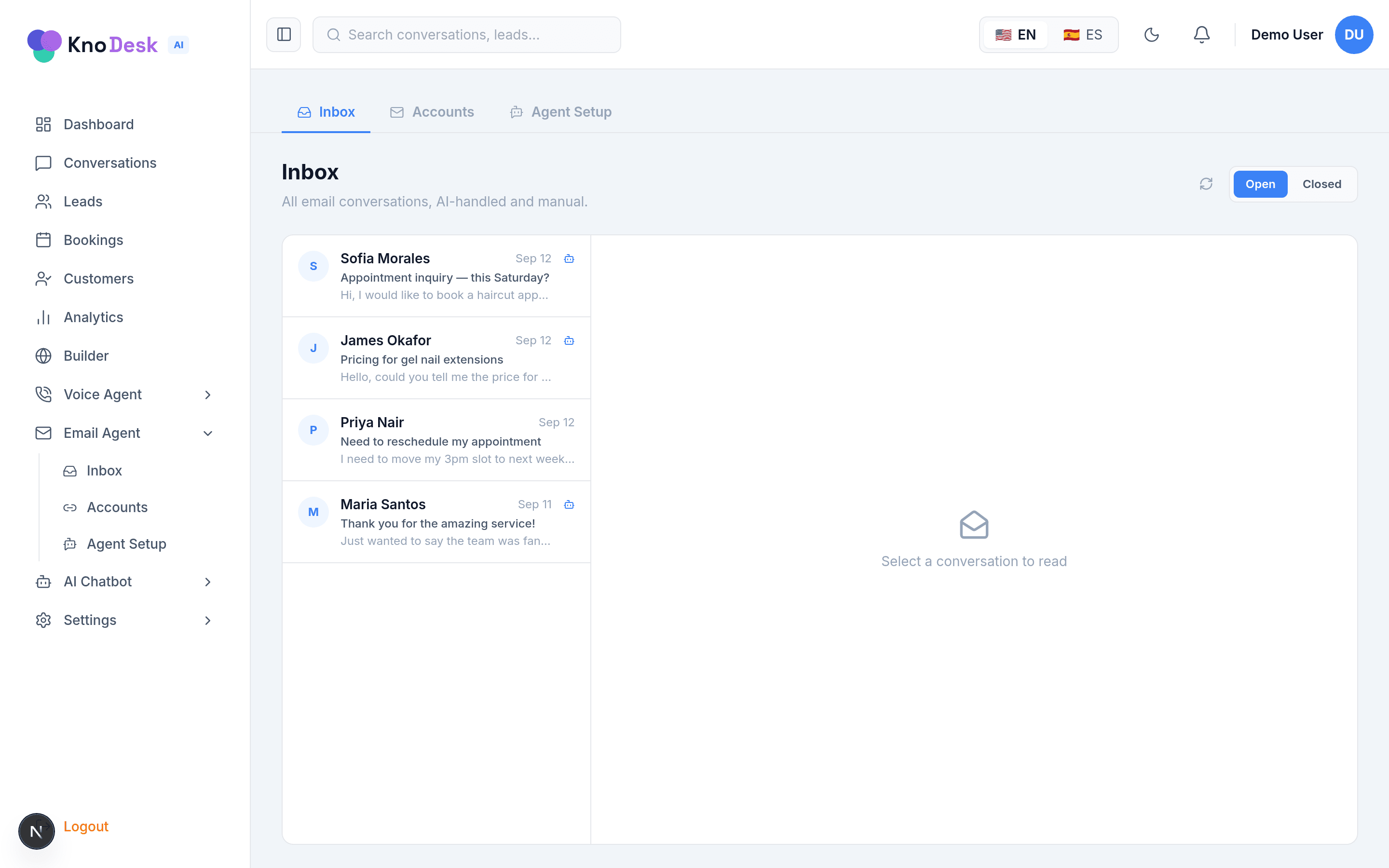Switch to the Accounts tab
The width and height of the screenshot is (1389, 868).
[x=432, y=112]
